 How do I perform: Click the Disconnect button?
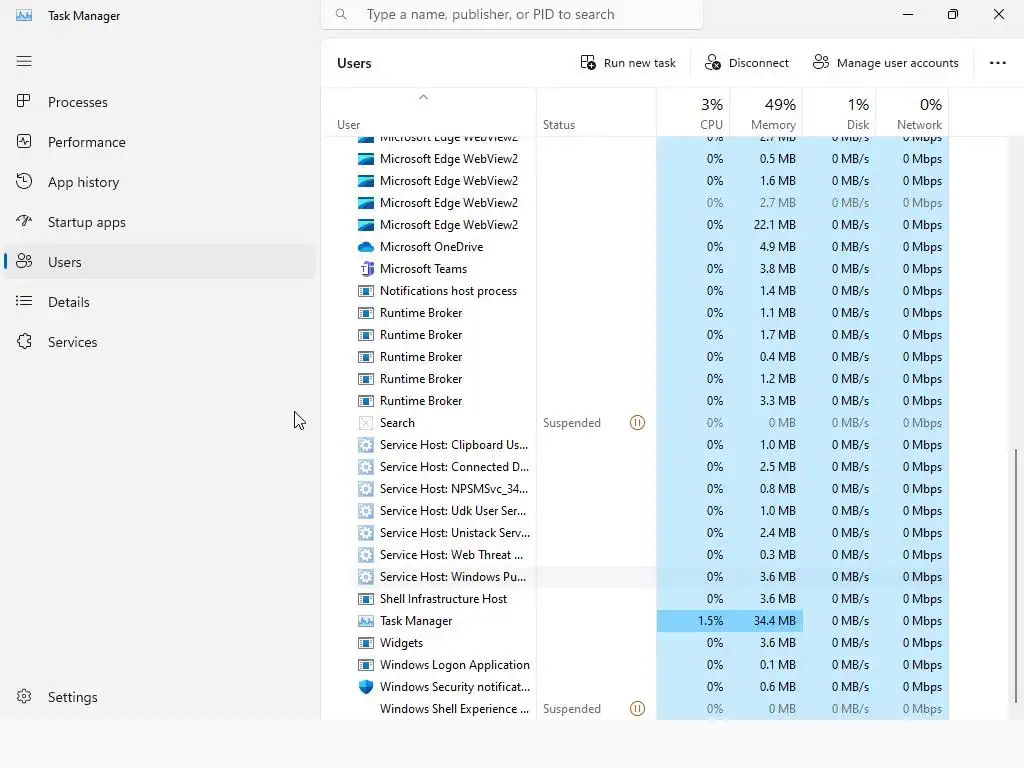click(747, 63)
